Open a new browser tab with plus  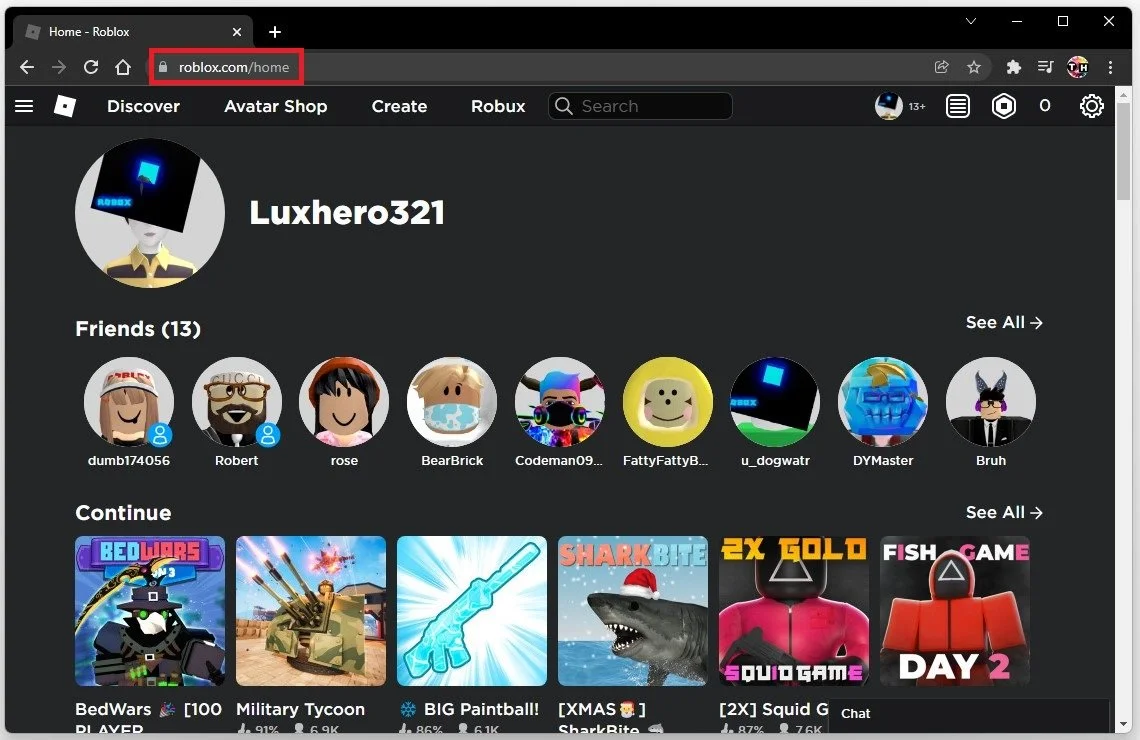tap(275, 32)
